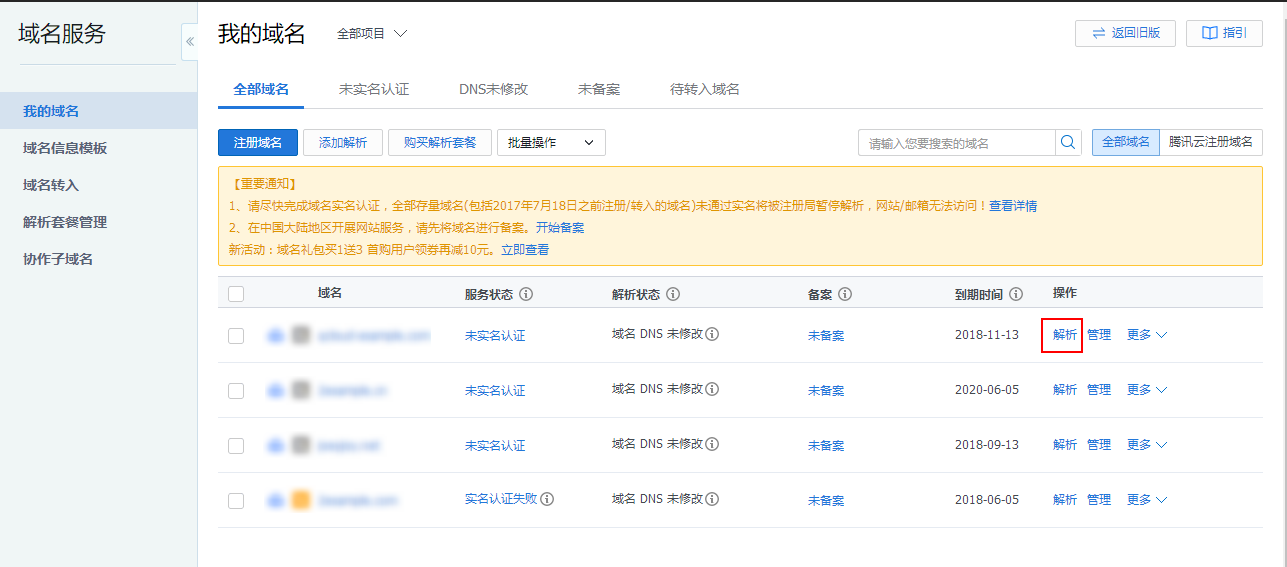Viewport: 1287px width, 567px height.
Task: Click the 添加解析 button
Action: point(343,143)
